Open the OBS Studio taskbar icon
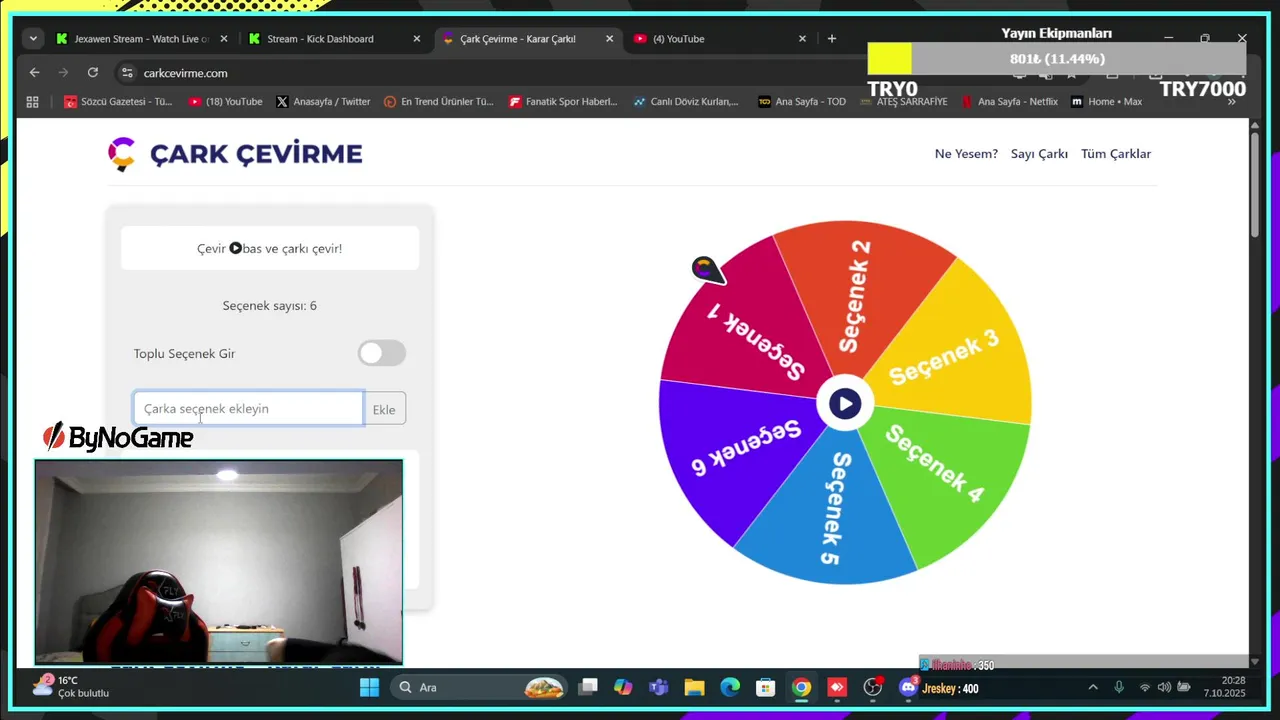 (x=873, y=687)
